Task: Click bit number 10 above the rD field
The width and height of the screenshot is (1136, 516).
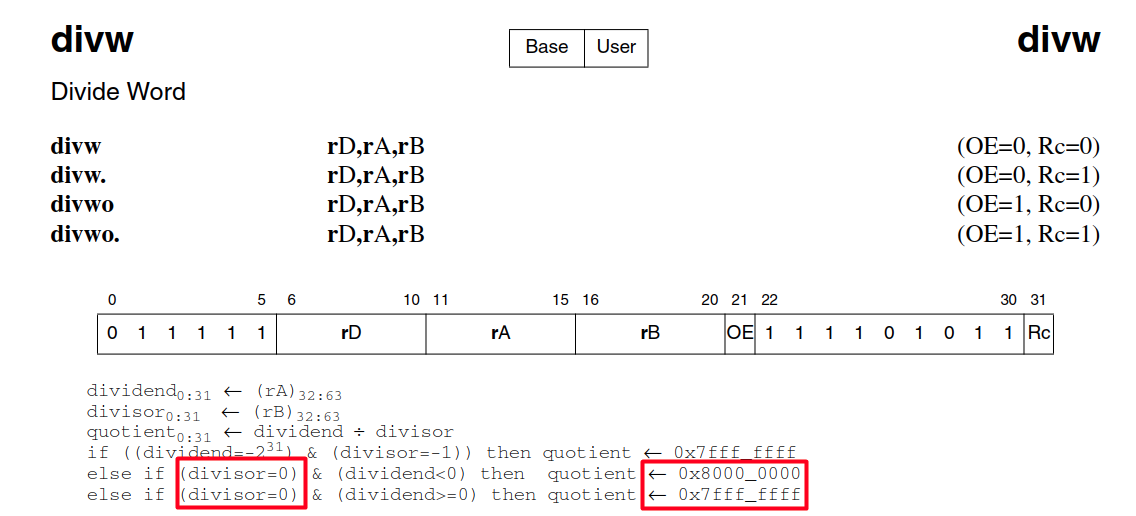Action: pos(412,300)
